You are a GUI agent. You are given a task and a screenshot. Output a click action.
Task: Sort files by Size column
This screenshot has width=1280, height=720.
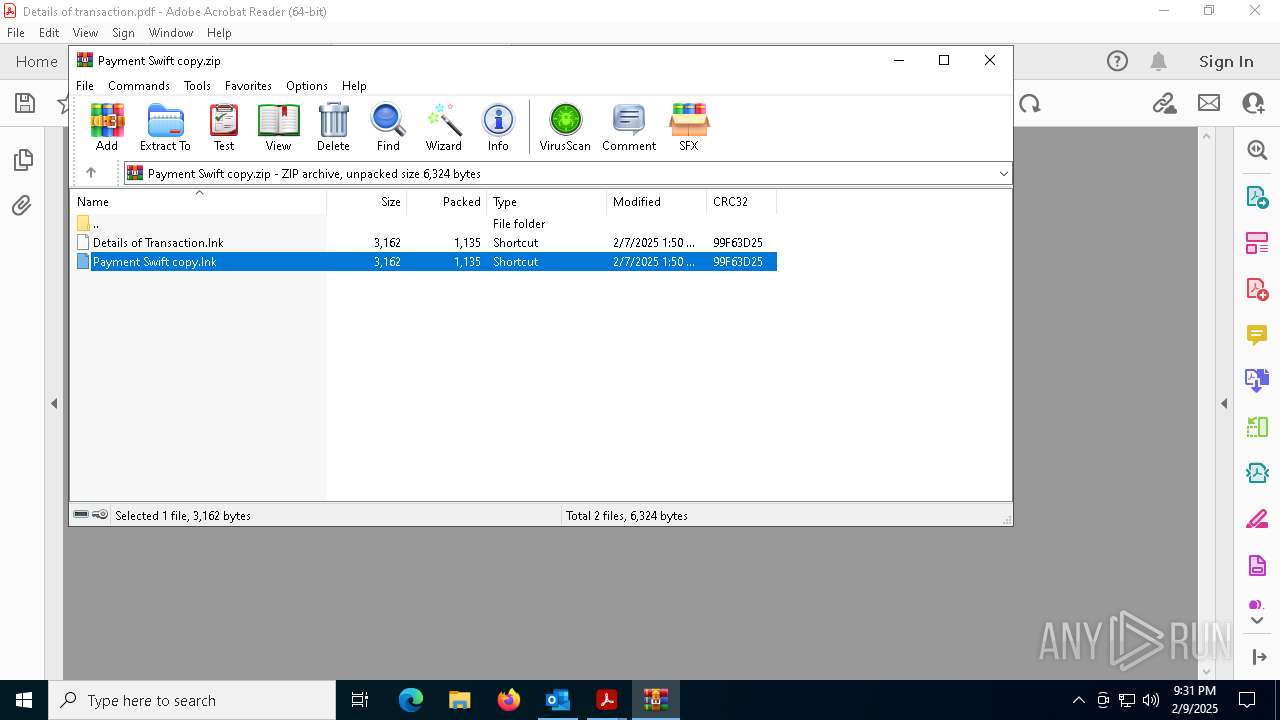click(x=366, y=202)
